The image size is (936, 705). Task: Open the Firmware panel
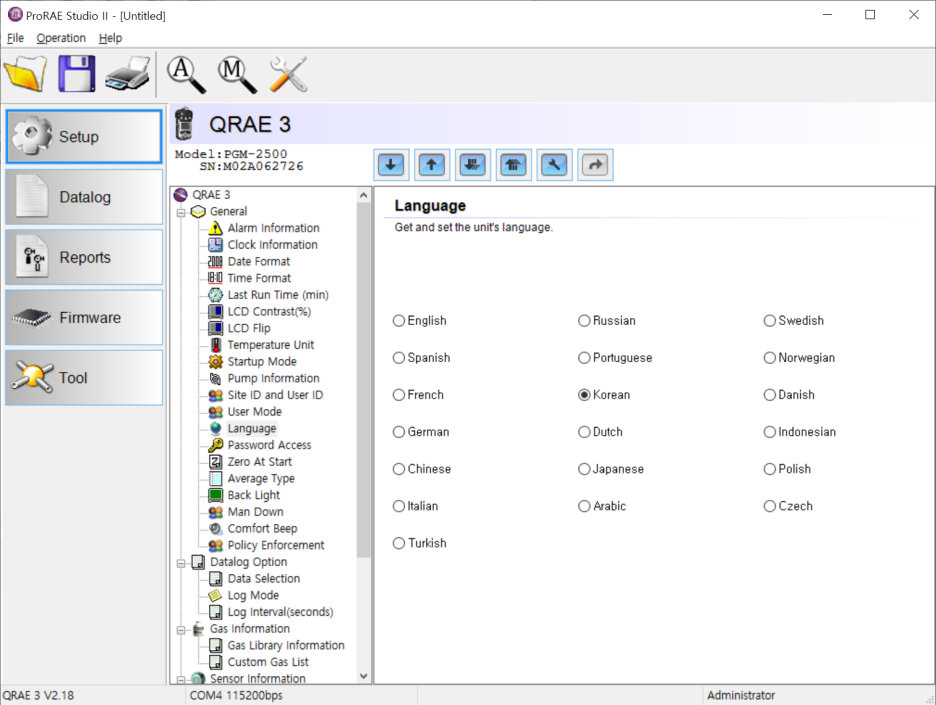pos(84,318)
